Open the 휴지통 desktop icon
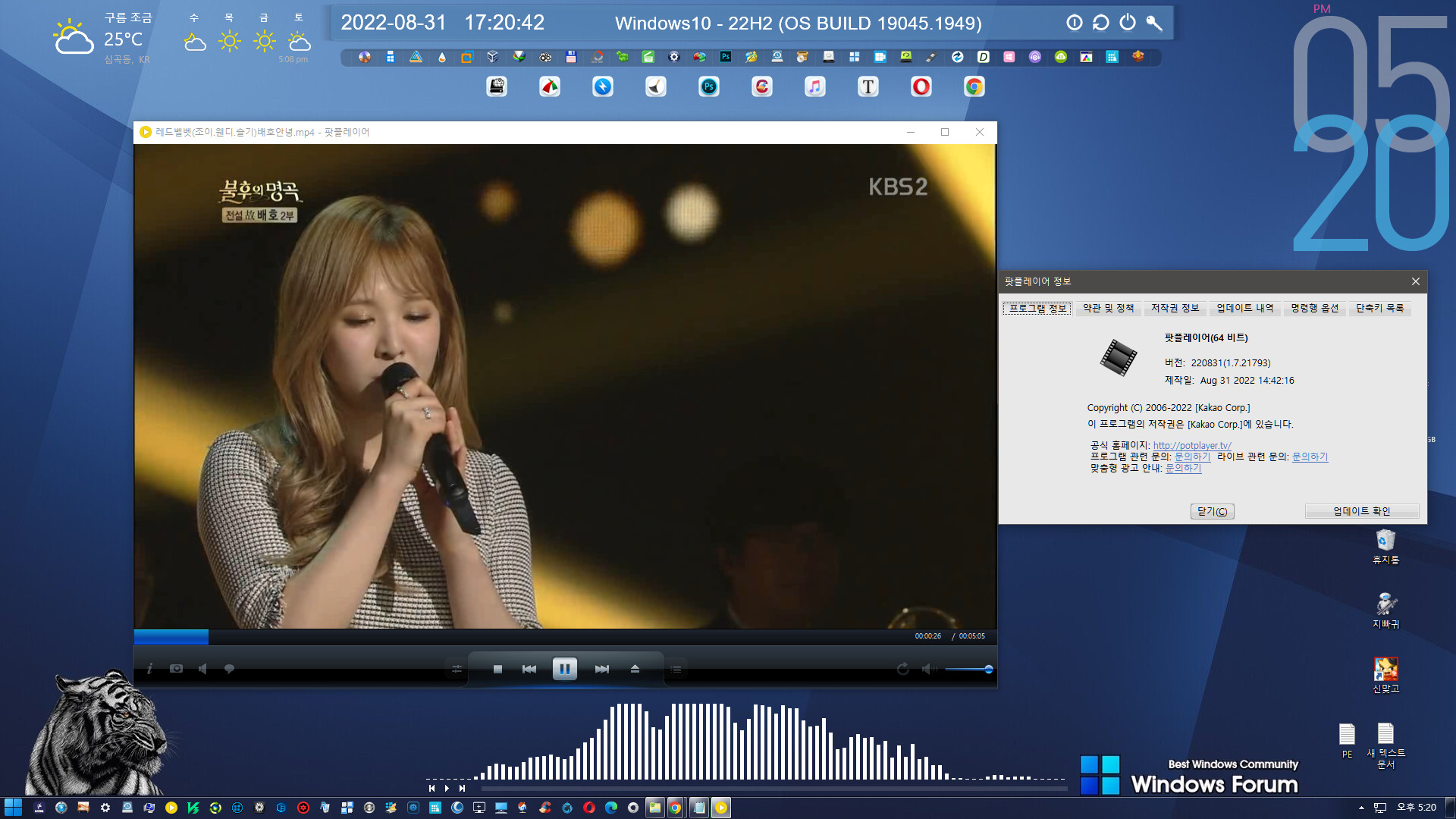1456x819 pixels. coord(1385,547)
